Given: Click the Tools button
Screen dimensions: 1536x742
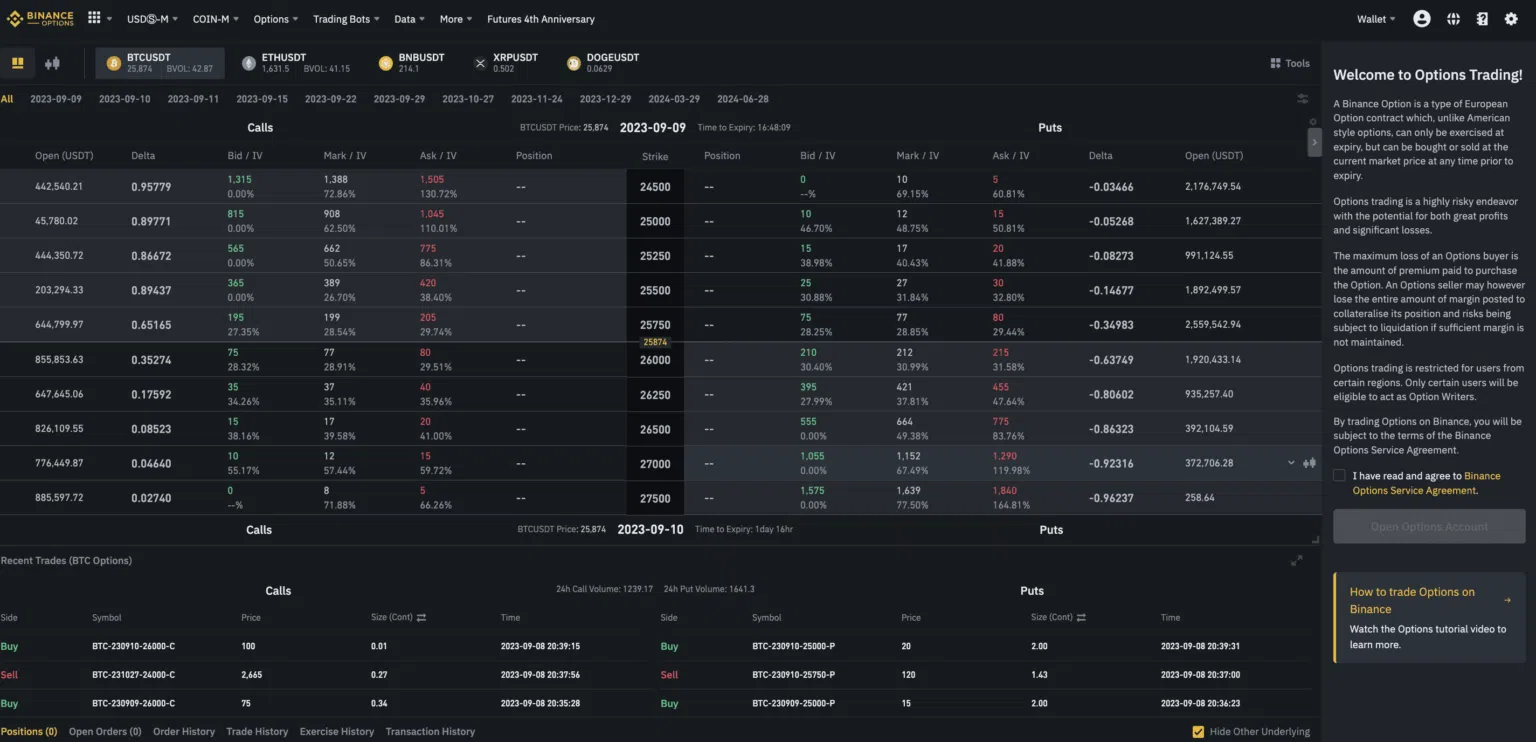Looking at the screenshot, I should 1290,63.
